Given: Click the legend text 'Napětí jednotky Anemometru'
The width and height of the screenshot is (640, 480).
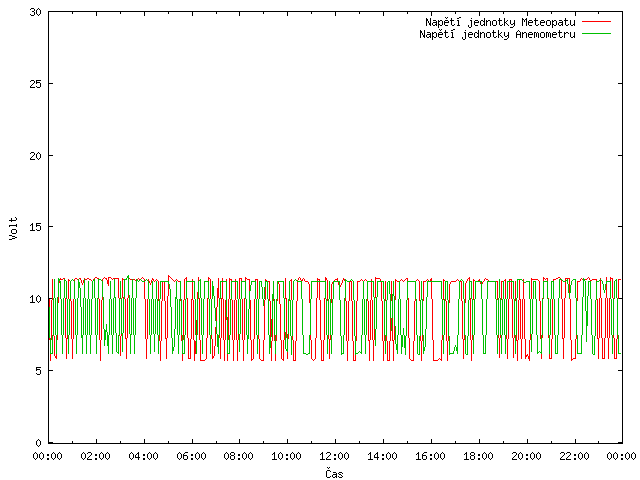Looking at the screenshot, I should coord(497,34).
